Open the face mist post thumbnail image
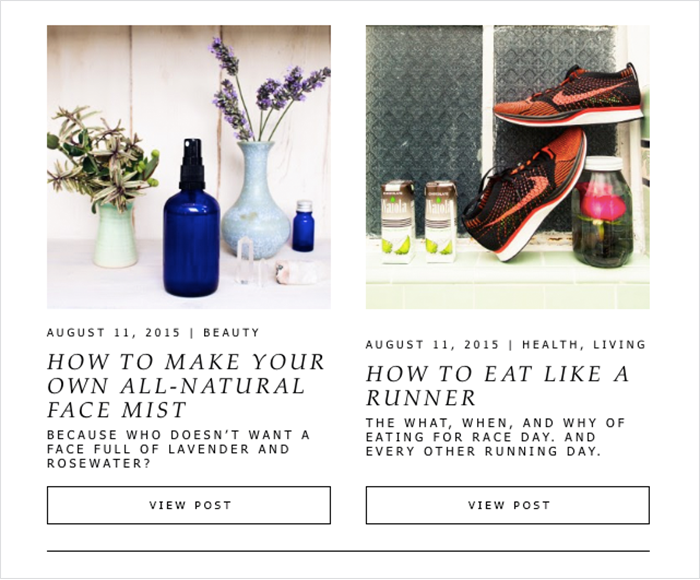The image size is (700, 580). (x=189, y=167)
